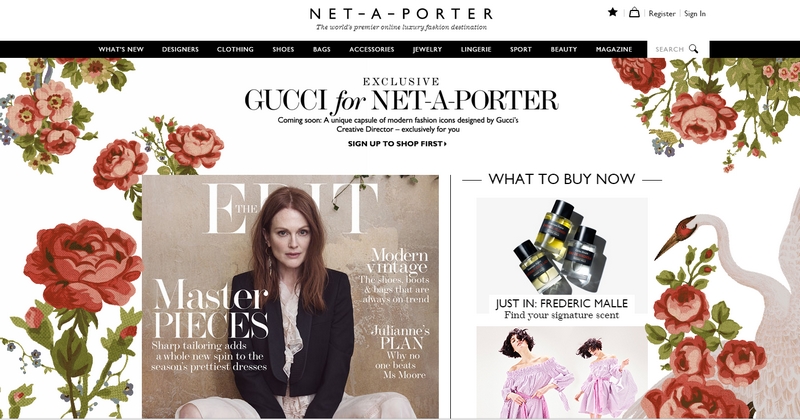Open the Lingerie menu
The image size is (800, 420).
(476, 50)
